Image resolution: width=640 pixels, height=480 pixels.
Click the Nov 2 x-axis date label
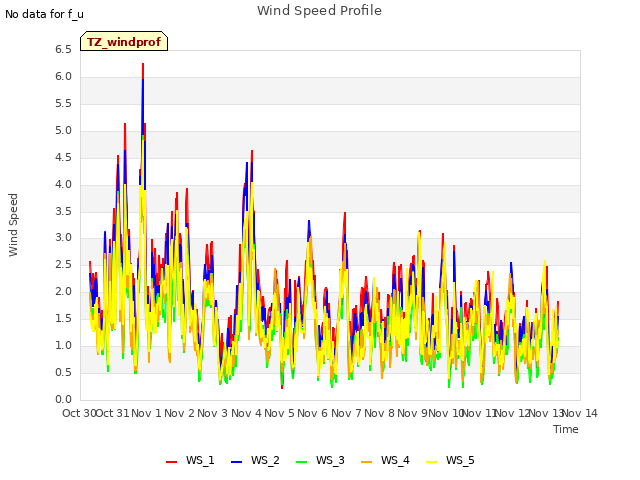click(x=180, y=413)
